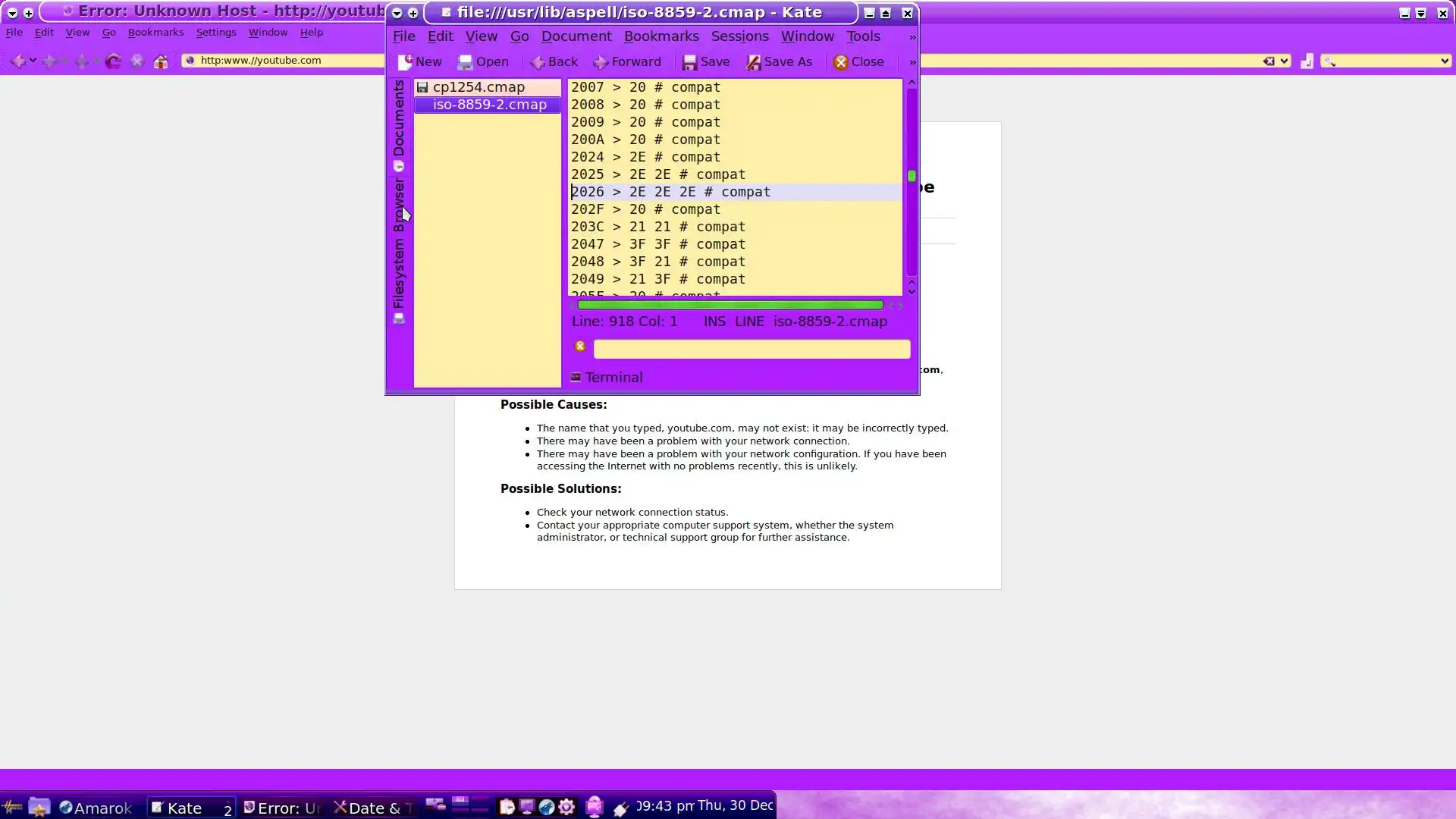Open the Bookmarks menu in Konqueror
The image size is (1456, 819).
(x=155, y=33)
